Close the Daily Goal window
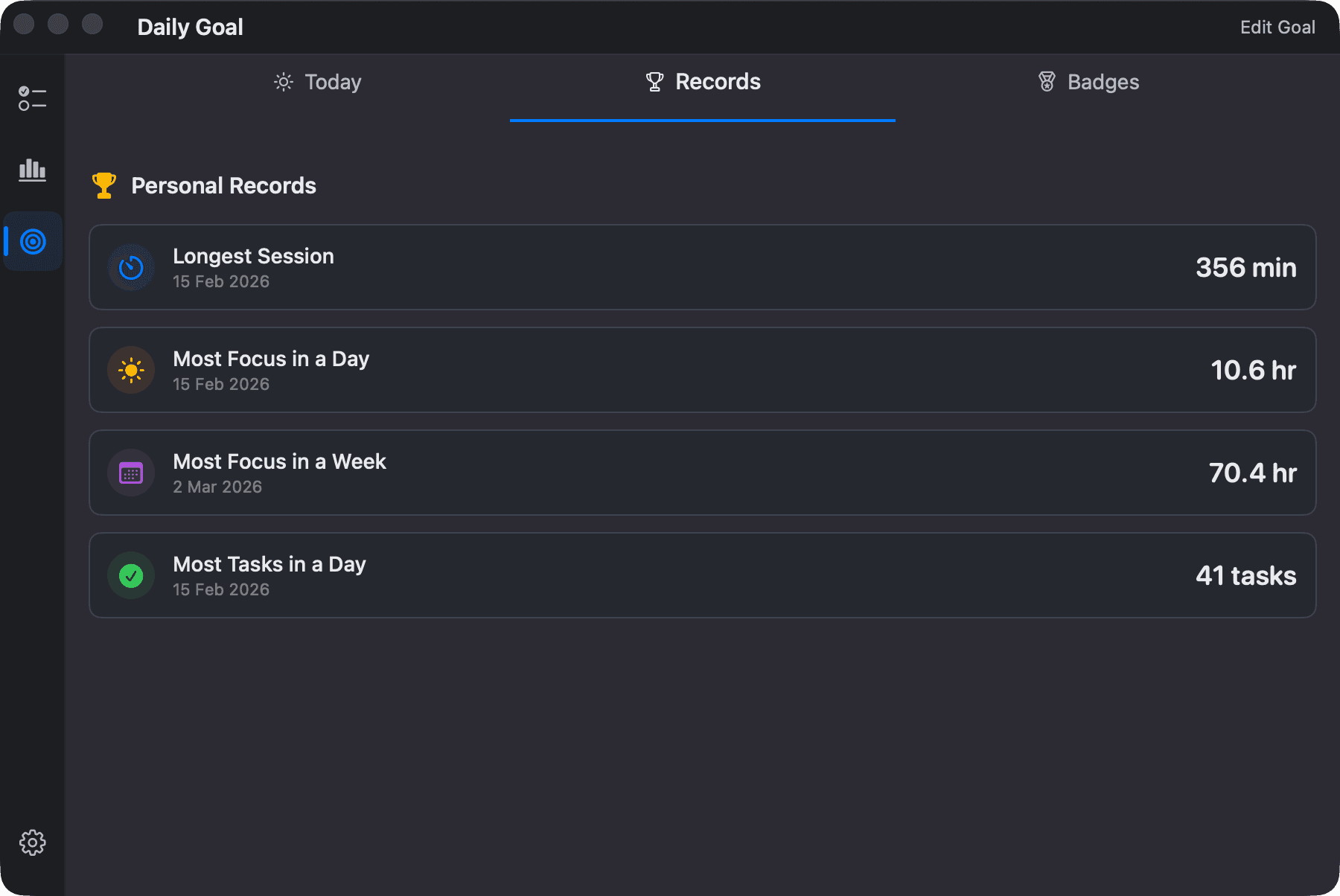This screenshot has height=896, width=1340. [x=24, y=24]
